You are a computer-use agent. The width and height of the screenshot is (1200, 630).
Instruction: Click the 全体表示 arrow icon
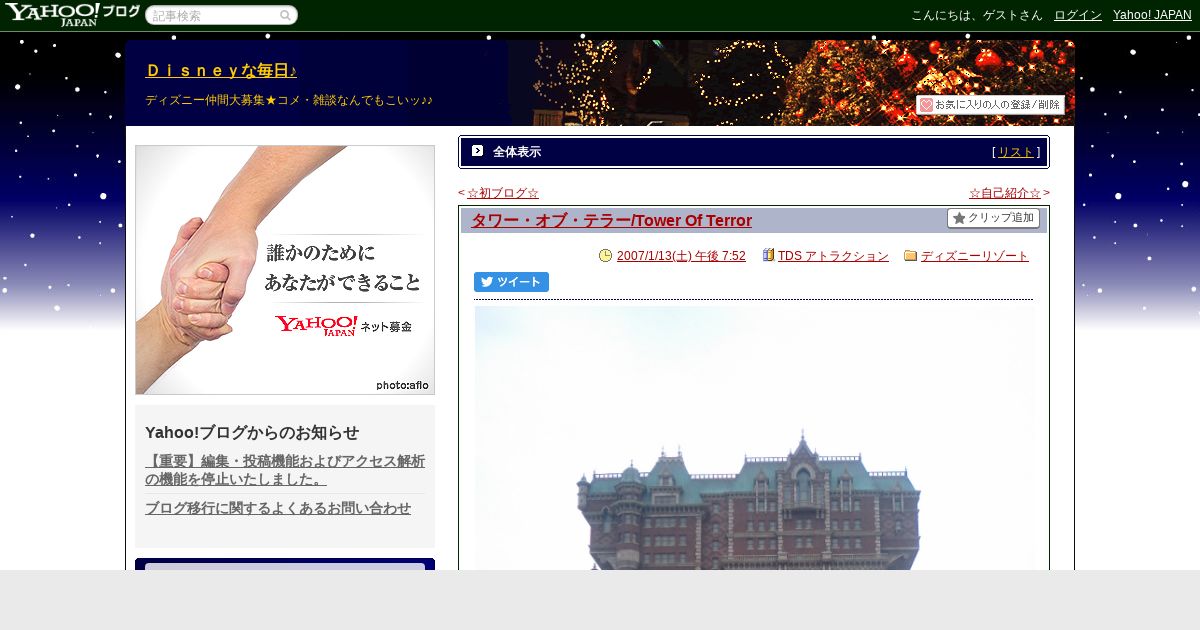(x=477, y=151)
